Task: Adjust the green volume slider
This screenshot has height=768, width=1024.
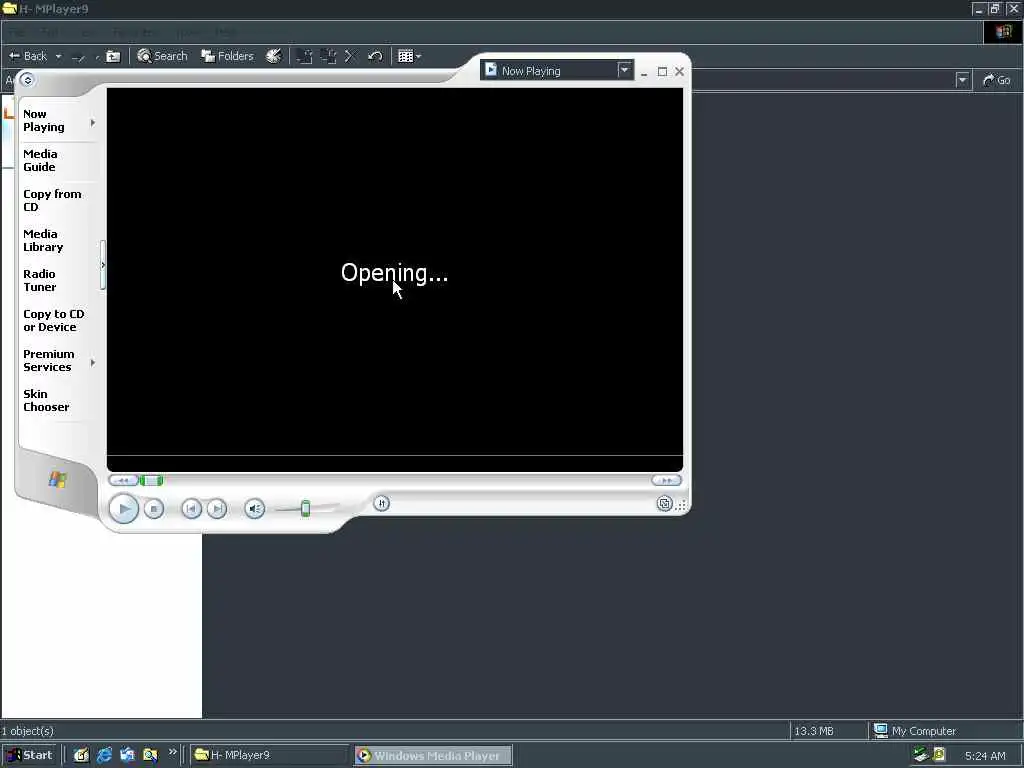Action: coord(306,508)
